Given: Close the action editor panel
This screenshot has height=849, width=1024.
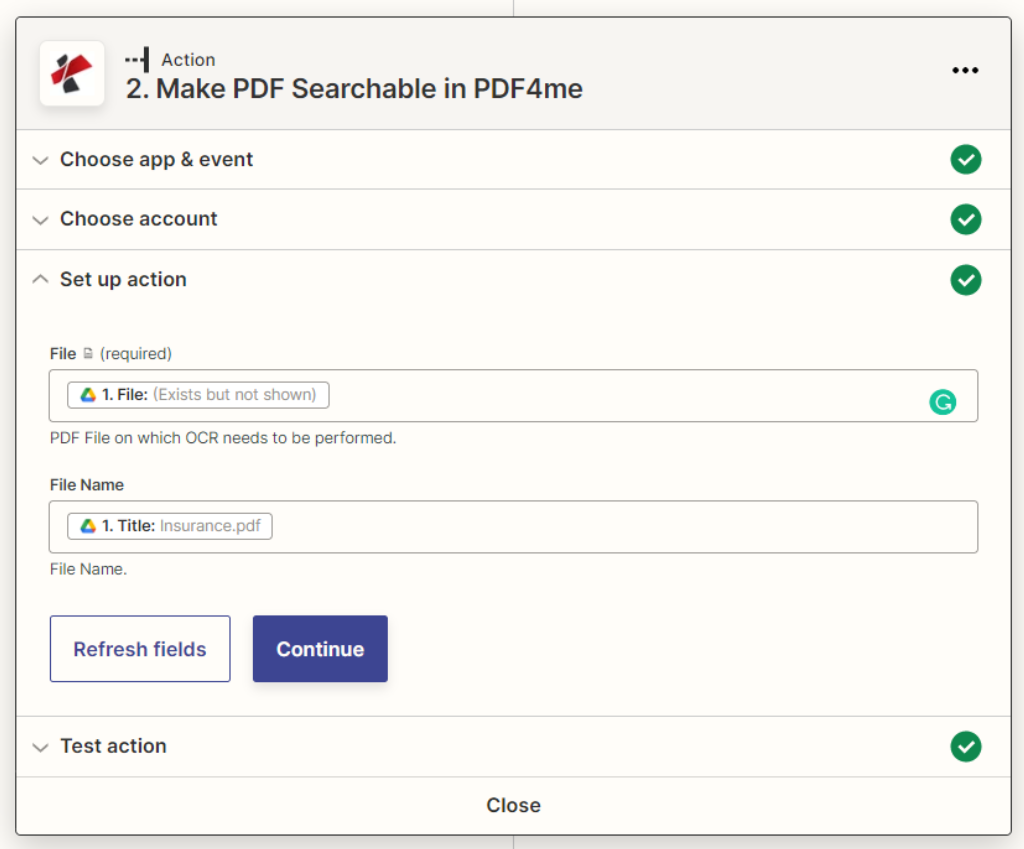Looking at the screenshot, I should click(513, 805).
